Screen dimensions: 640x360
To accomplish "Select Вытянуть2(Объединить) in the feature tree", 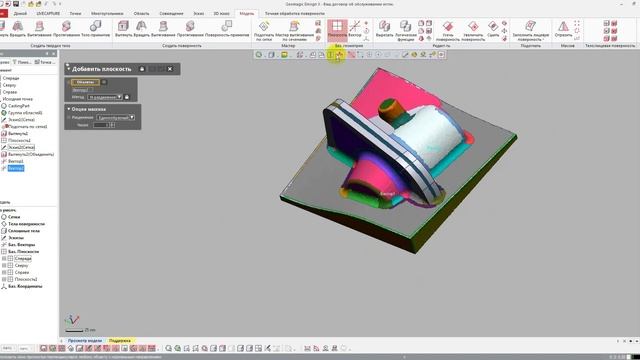I will (x=31, y=154).
